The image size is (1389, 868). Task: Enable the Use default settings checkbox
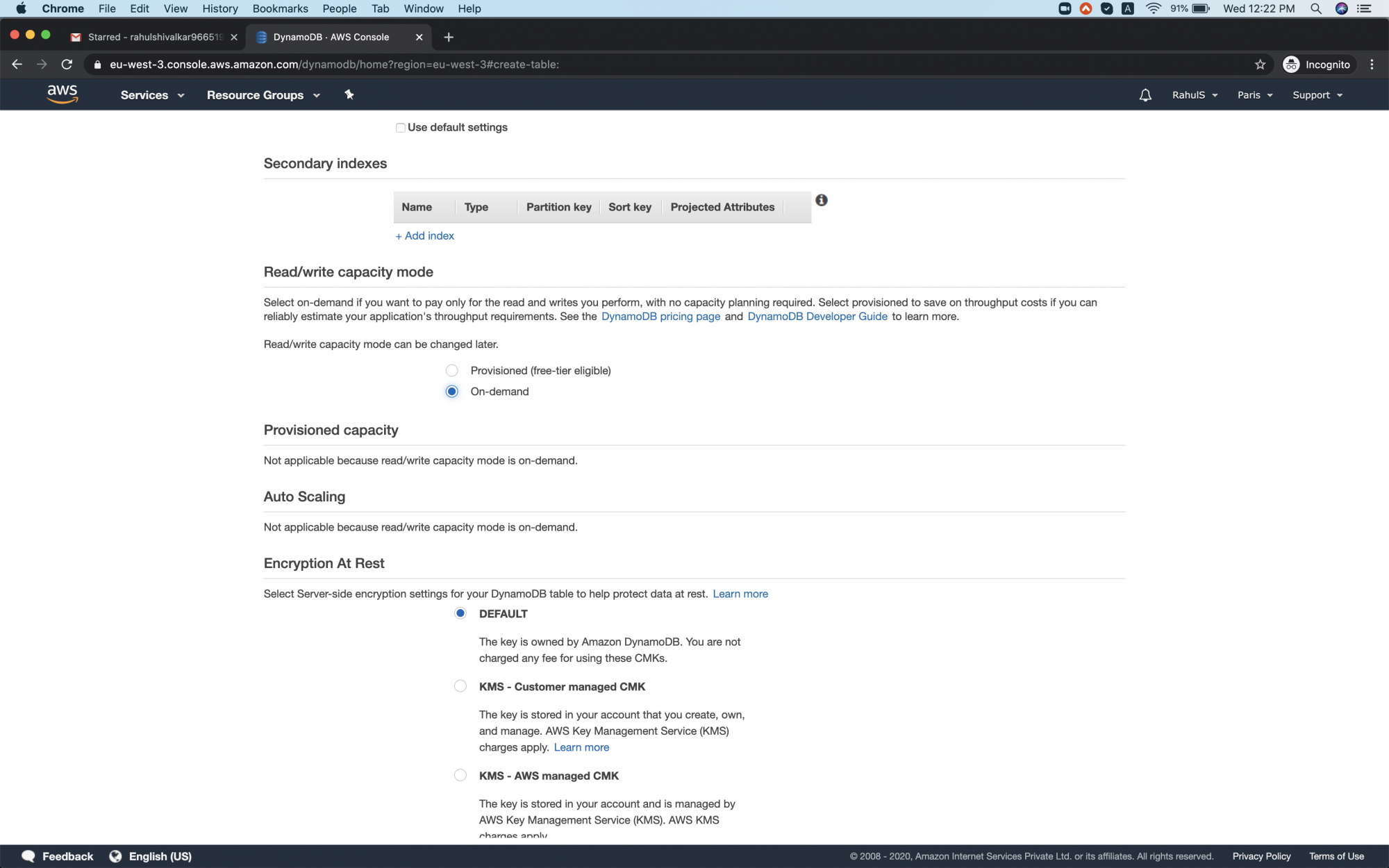tap(400, 128)
